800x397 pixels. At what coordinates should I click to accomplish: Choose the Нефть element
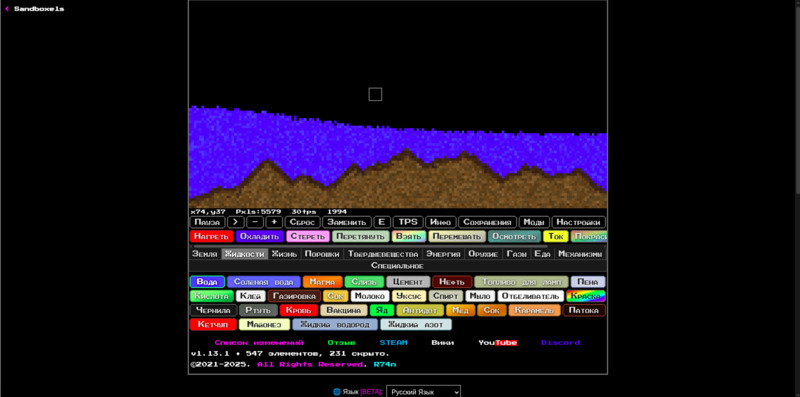pyautogui.click(x=453, y=282)
